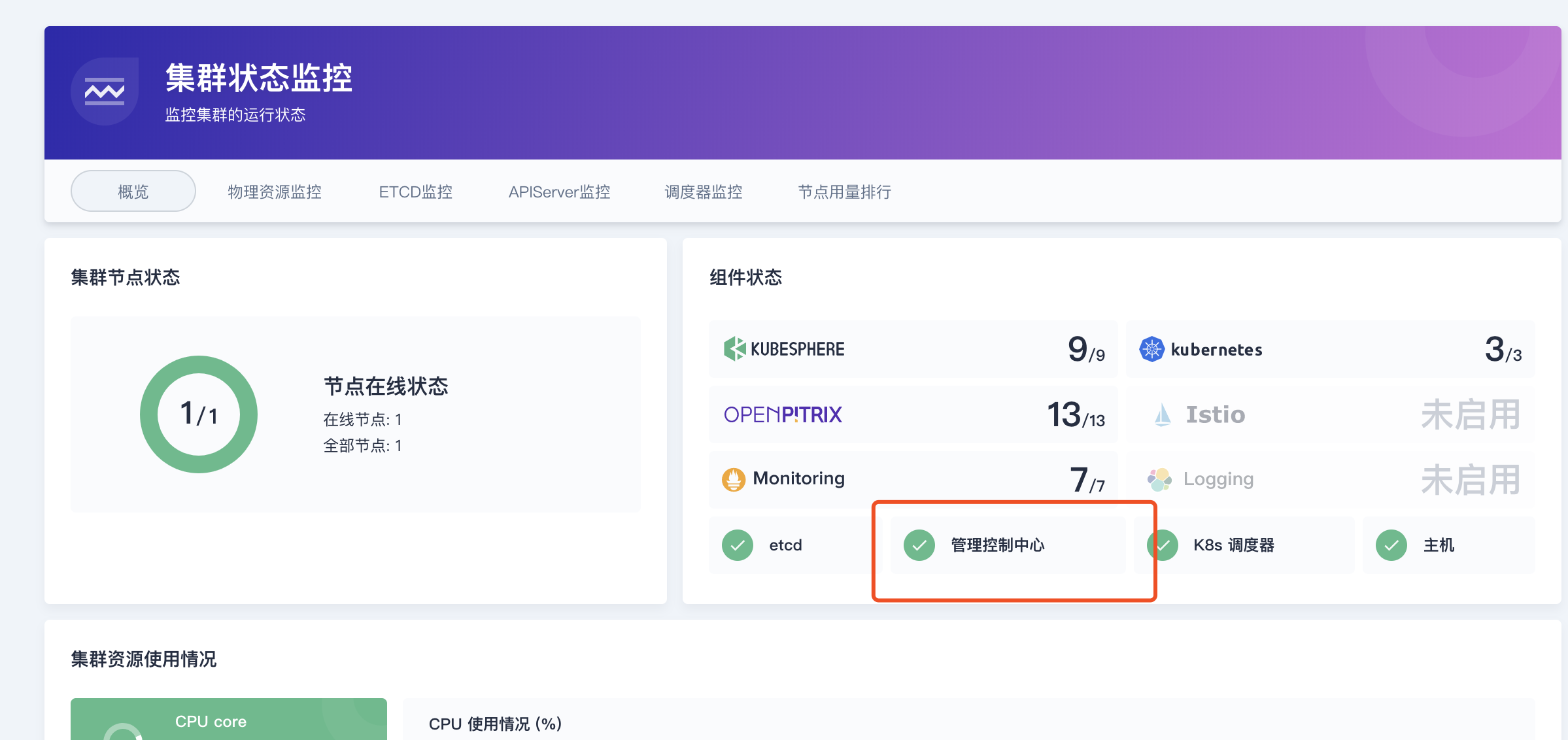Click the K8s 调度器 status item
Screen dimensions: 1568x740
pyautogui.click(x=1233, y=545)
